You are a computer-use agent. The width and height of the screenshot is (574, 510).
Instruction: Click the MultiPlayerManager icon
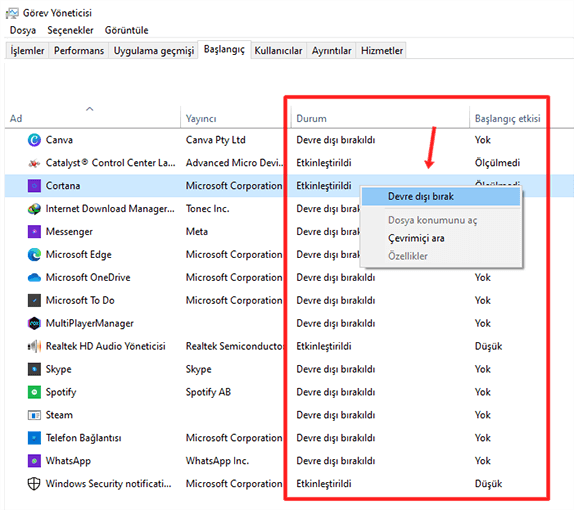click(34, 323)
